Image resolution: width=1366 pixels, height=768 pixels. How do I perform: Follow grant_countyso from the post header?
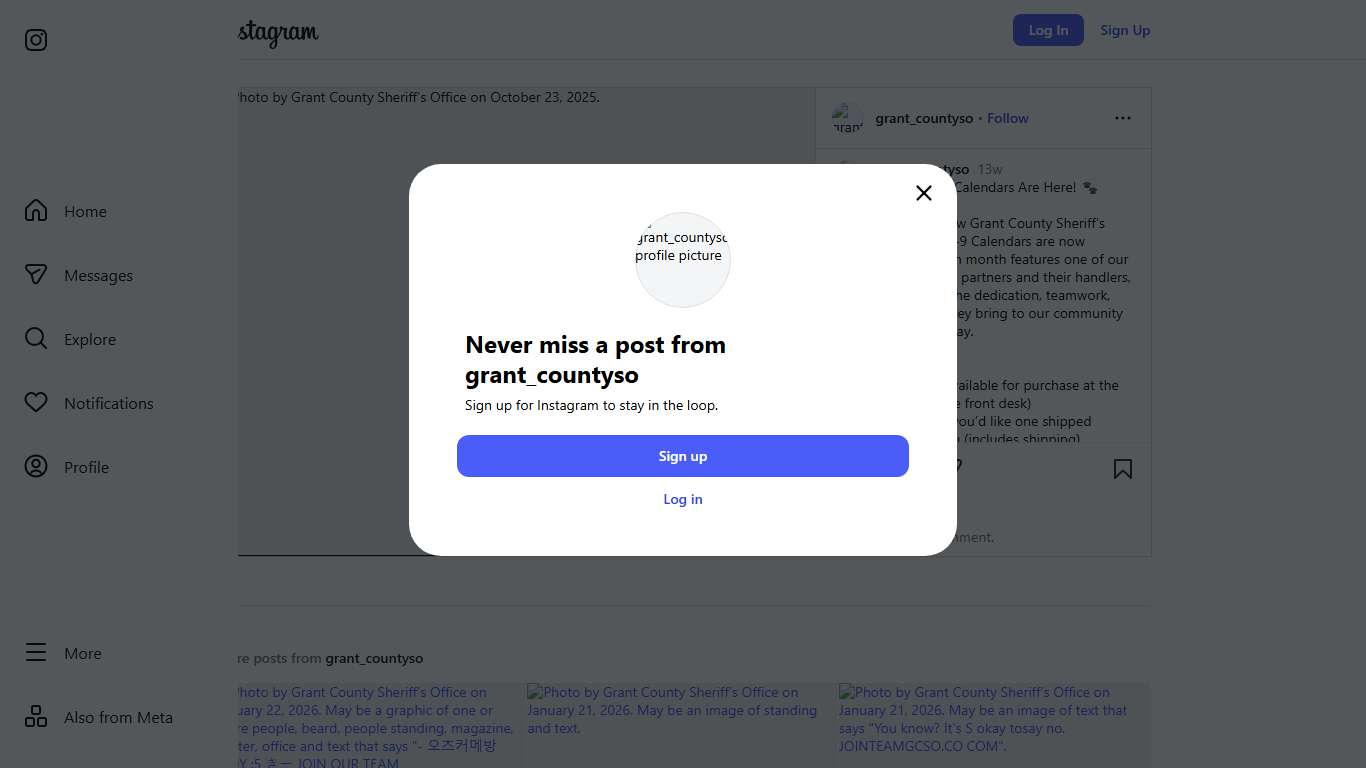coord(1008,118)
